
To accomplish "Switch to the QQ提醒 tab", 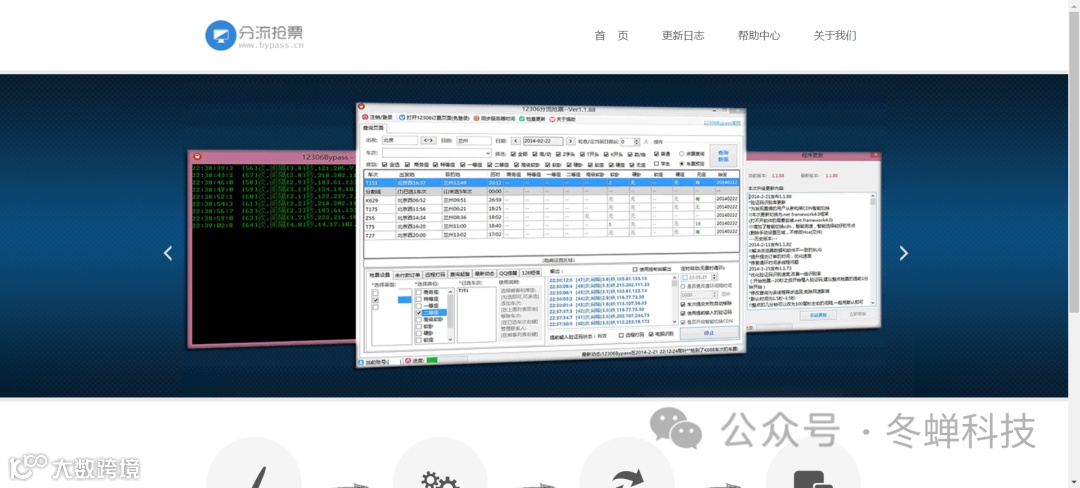I will pyautogui.click(x=508, y=273).
